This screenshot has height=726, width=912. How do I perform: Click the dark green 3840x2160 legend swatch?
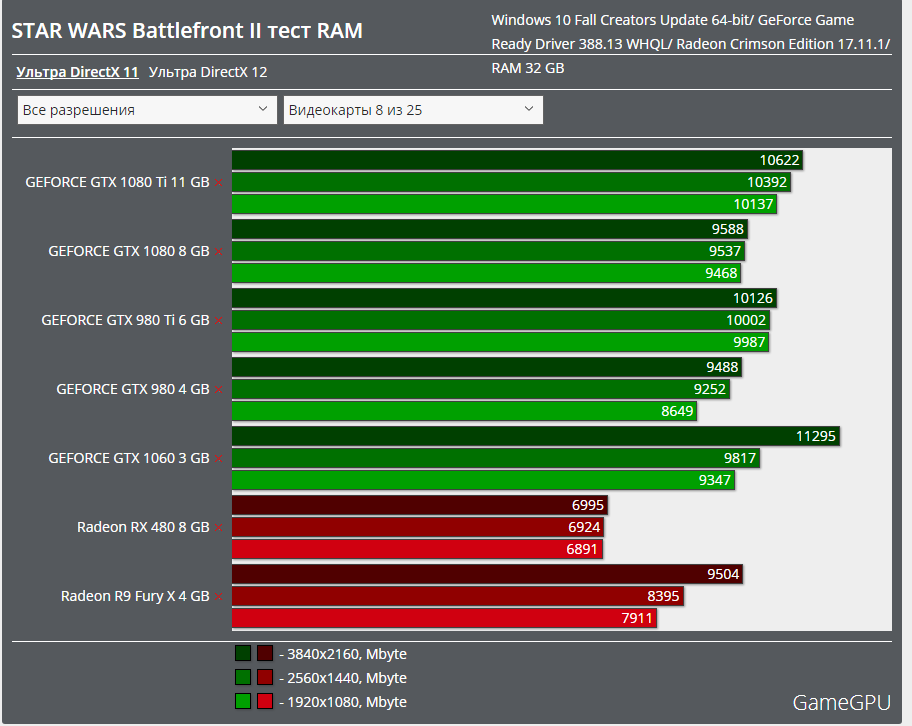[243, 653]
